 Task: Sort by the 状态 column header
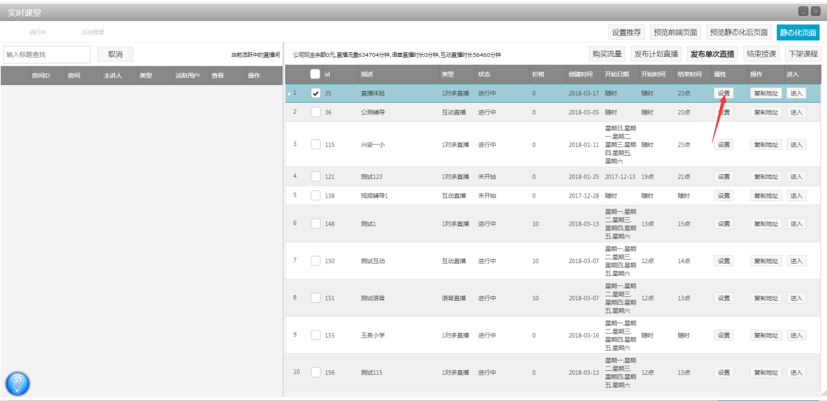click(x=484, y=75)
